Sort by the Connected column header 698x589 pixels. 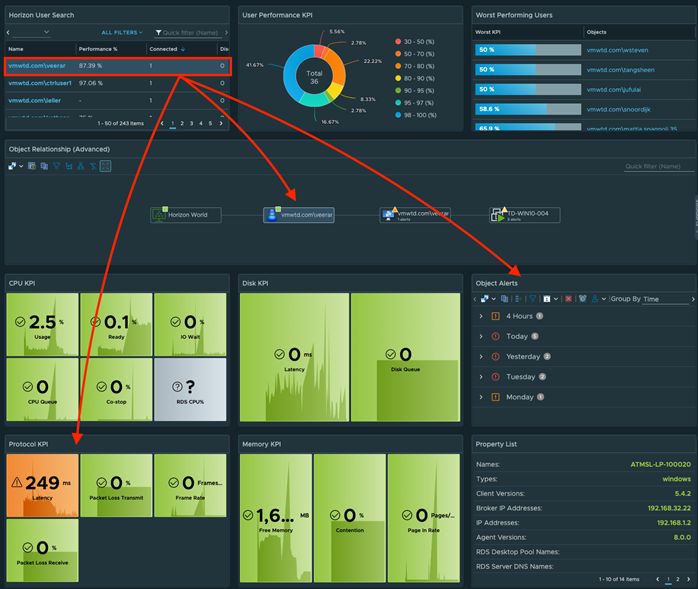[163, 49]
